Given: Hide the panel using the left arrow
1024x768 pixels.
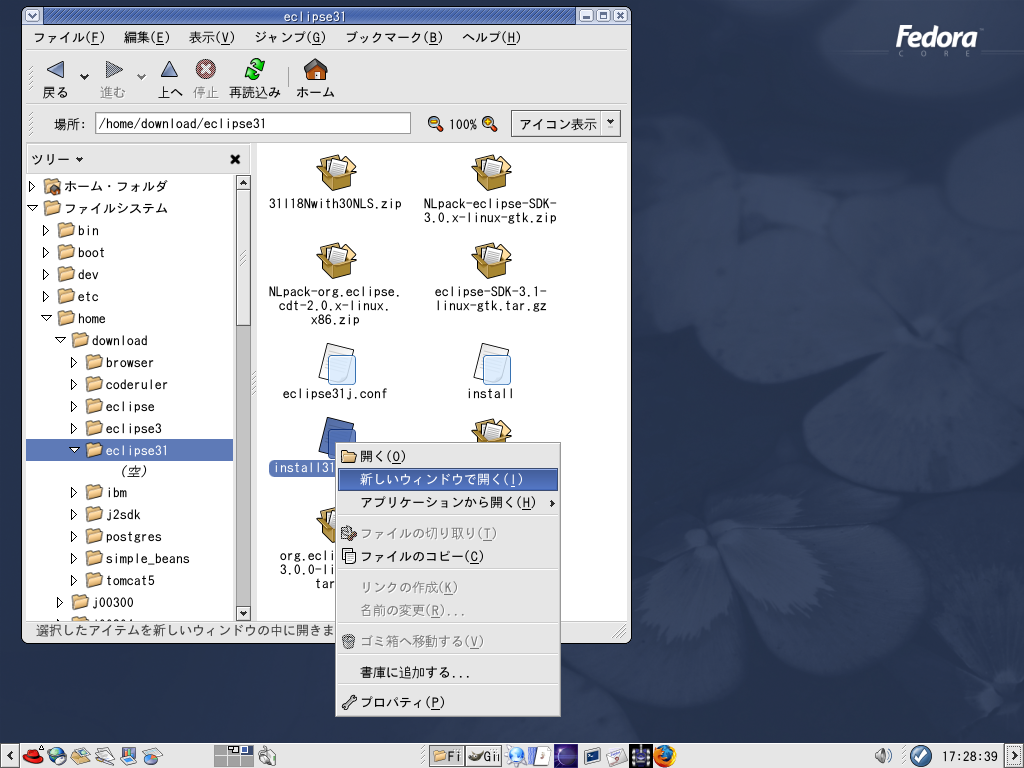Looking at the screenshot, I should point(10,756).
